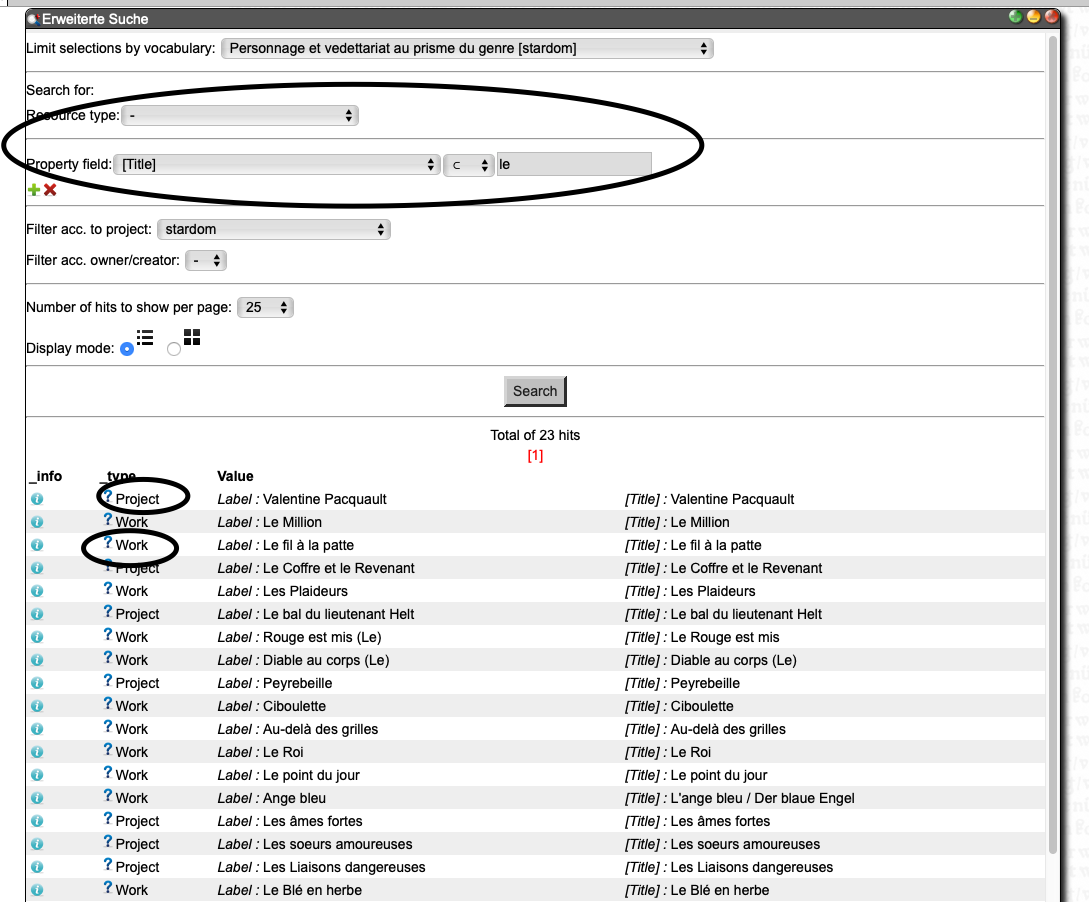Open info icon for Au-delà des grilles row

[37, 728]
